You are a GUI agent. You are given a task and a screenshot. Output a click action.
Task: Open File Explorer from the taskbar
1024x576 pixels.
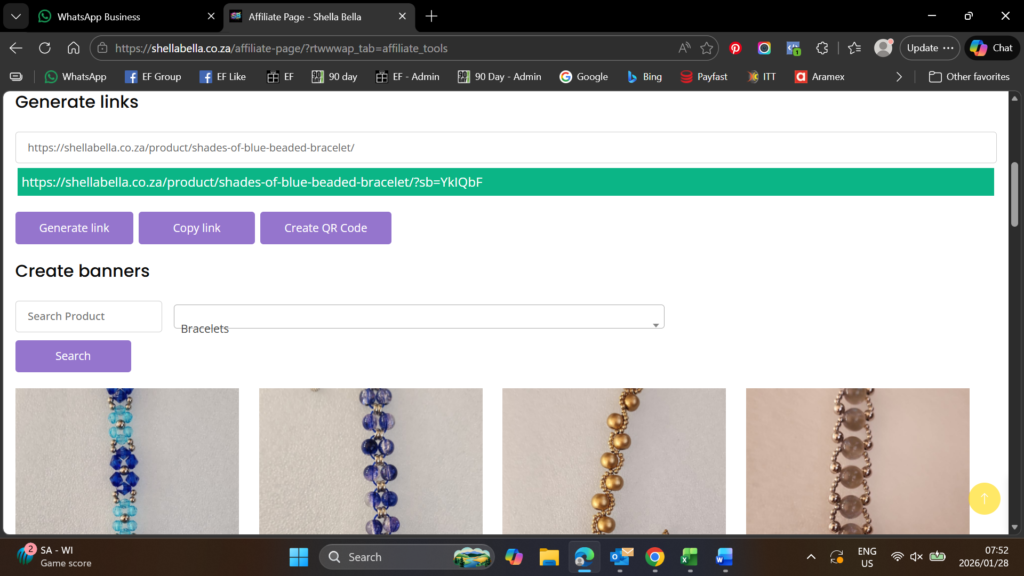[548, 557]
